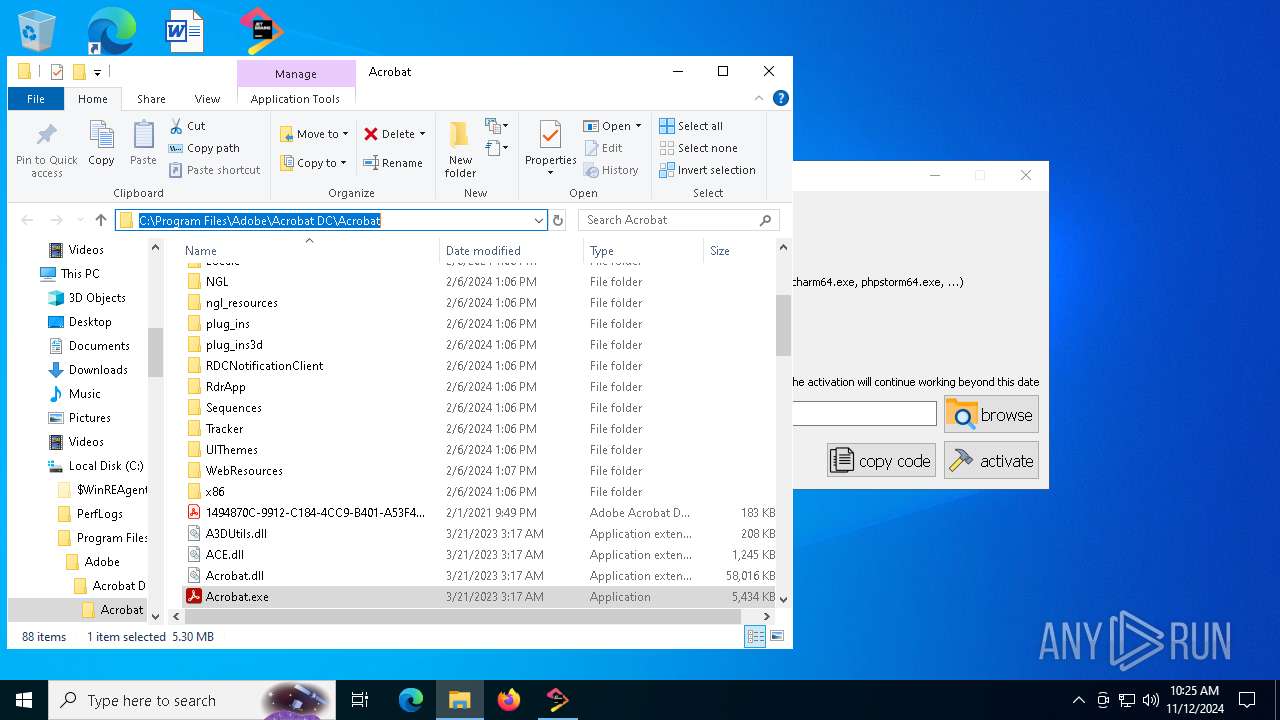
Task: Select Downloads in navigation pane
Action: pos(98,369)
